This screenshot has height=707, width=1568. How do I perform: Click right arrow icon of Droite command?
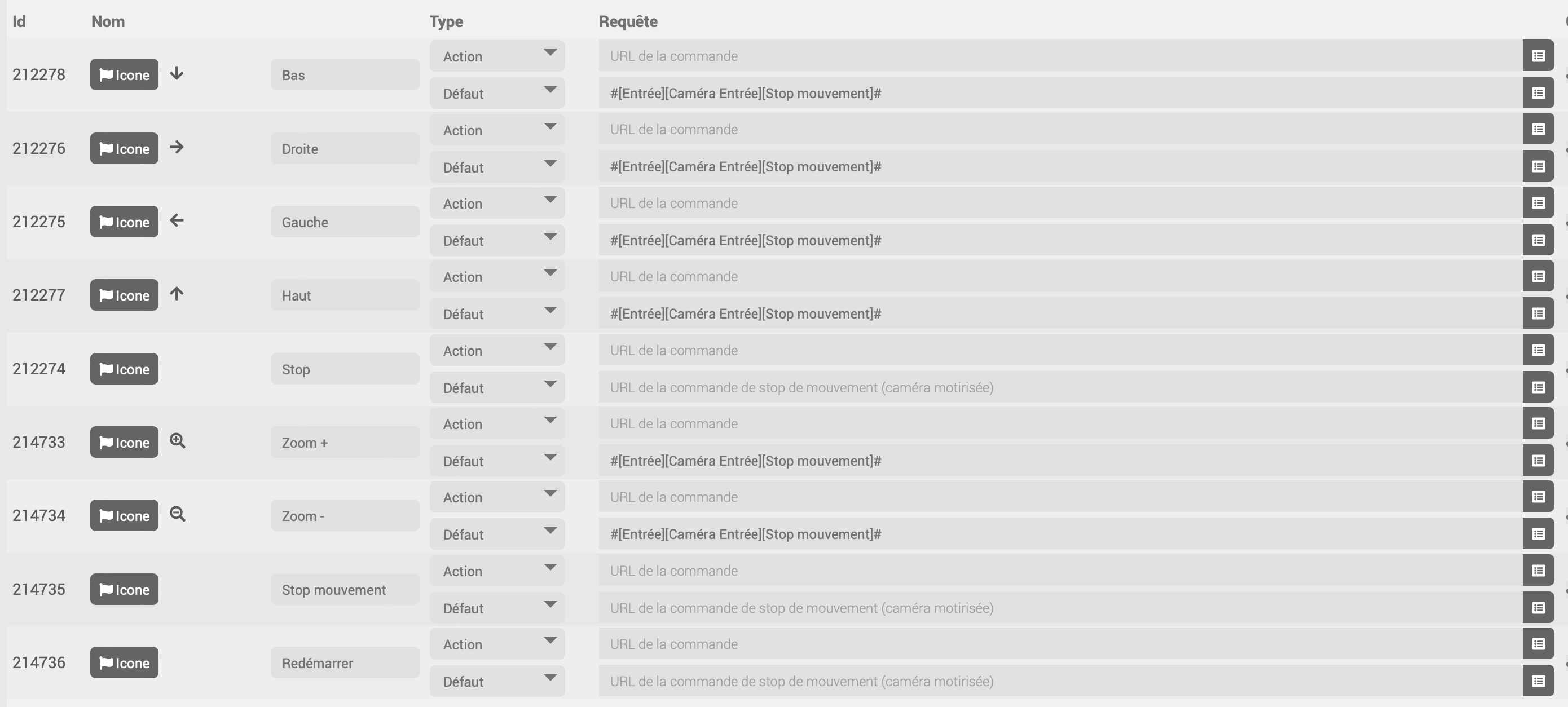pos(177,147)
